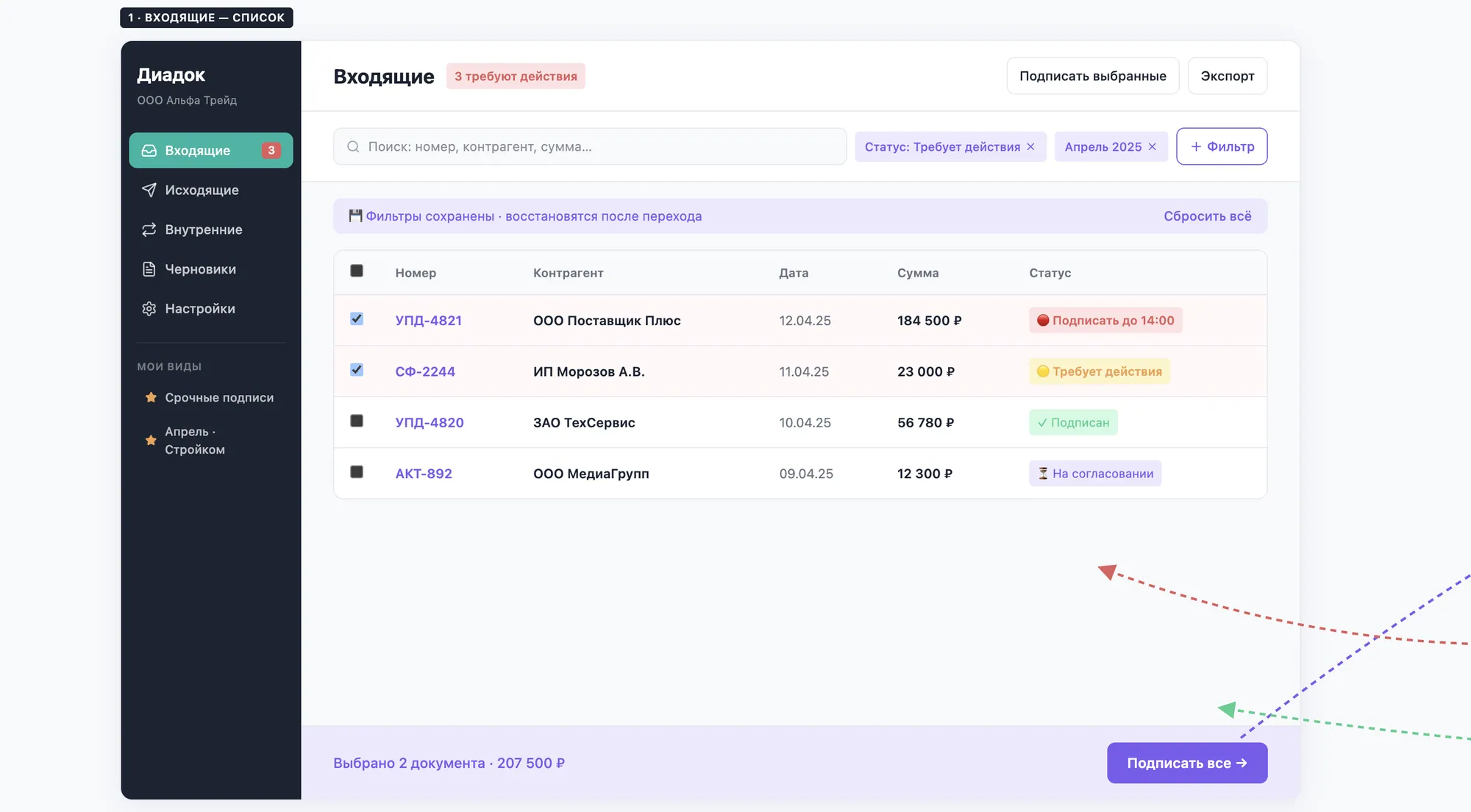This screenshot has height=812, width=1471.
Task: Click the inbox icon next to Входящие
Action: 149,151
